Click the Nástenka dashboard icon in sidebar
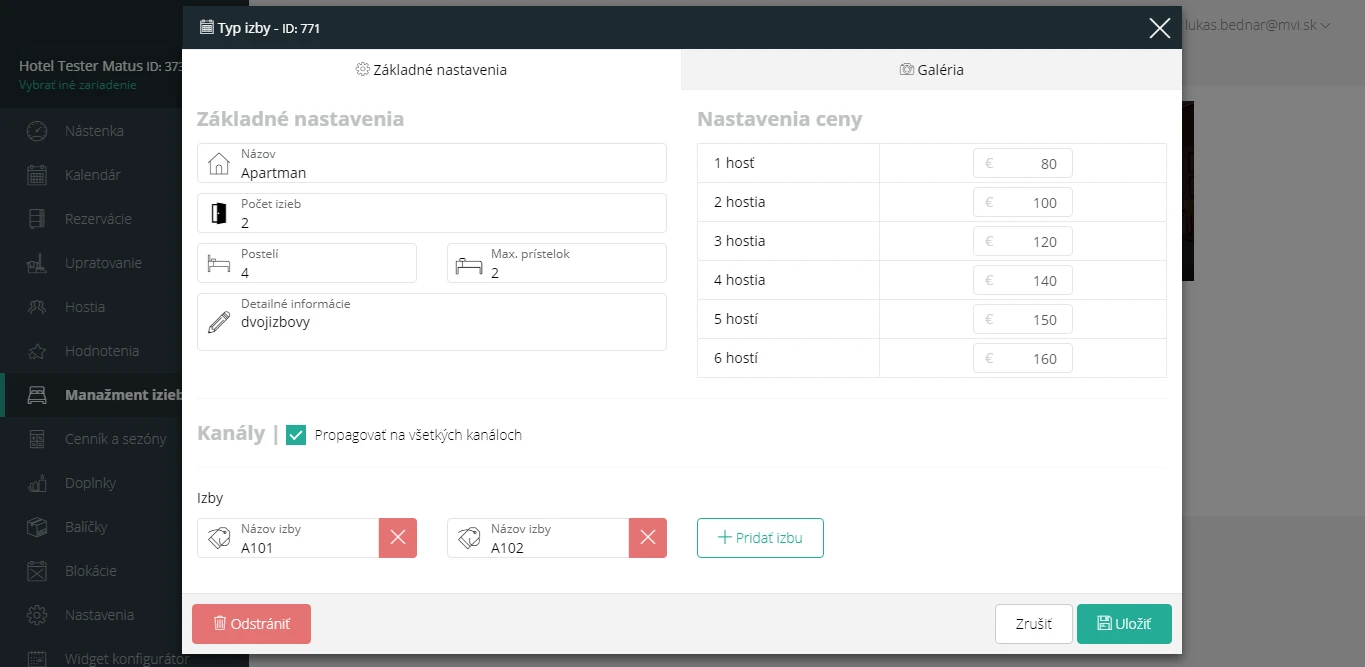 point(37,131)
